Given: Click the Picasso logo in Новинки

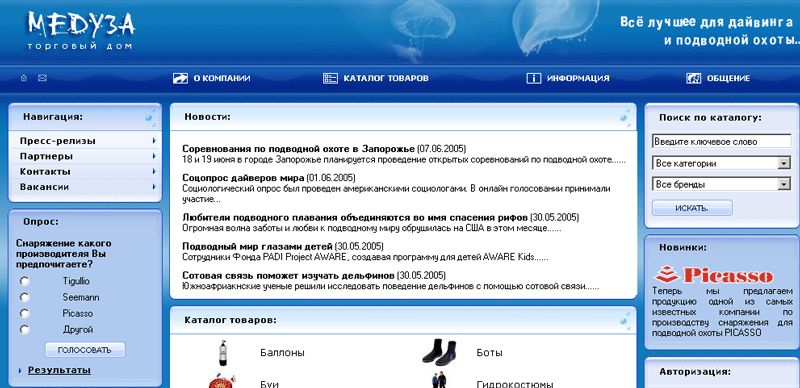Looking at the screenshot, I should [x=714, y=275].
